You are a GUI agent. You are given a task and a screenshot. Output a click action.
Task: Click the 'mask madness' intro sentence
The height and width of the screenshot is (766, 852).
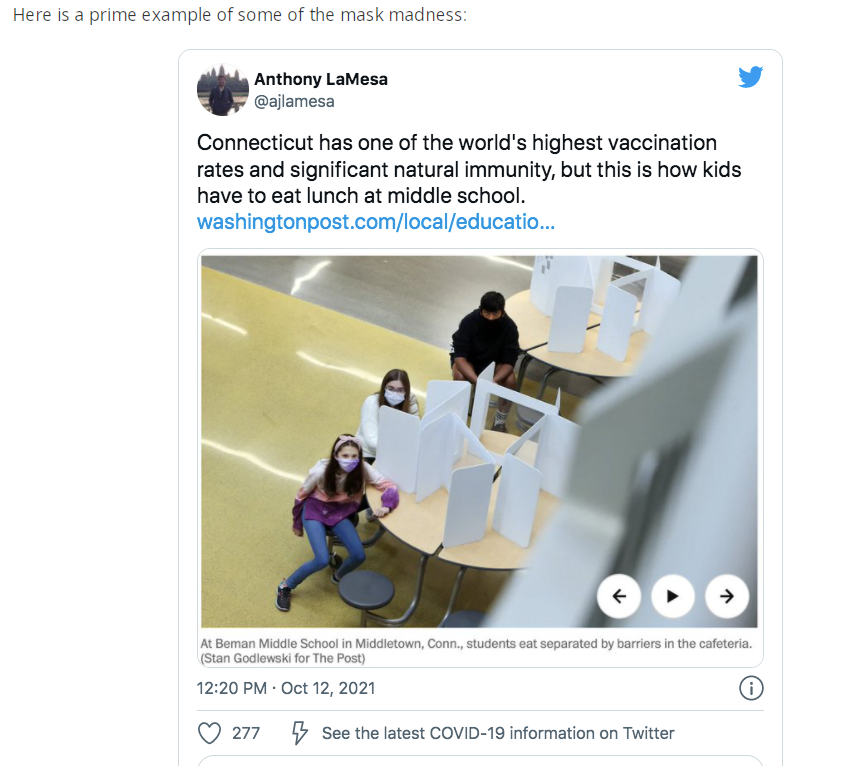[239, 17]
